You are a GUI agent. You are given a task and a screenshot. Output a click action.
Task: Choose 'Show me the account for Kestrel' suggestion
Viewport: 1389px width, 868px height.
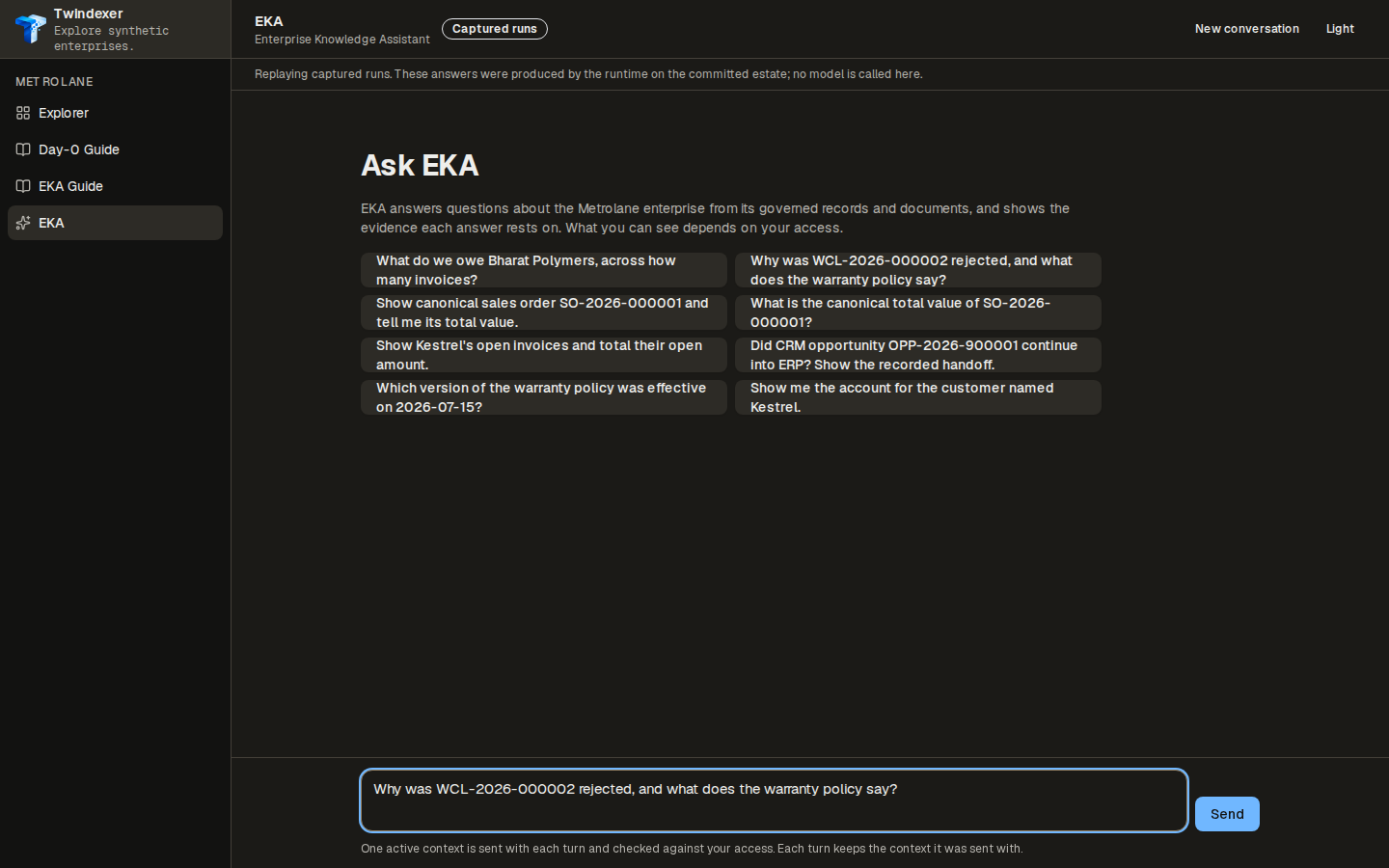(x=918, y=397)
